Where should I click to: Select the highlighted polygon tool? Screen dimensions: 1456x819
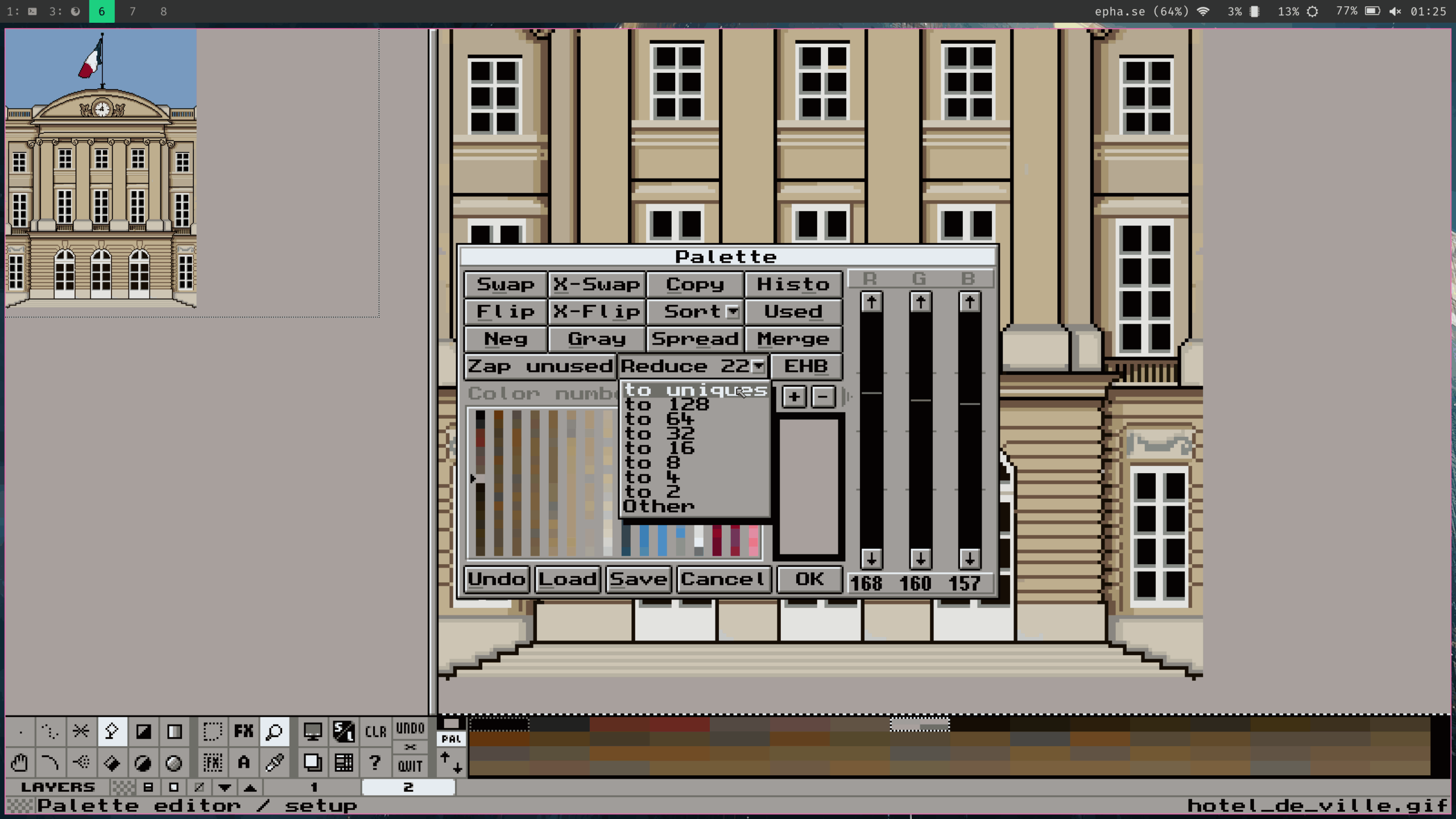click(x=111, y=731)
